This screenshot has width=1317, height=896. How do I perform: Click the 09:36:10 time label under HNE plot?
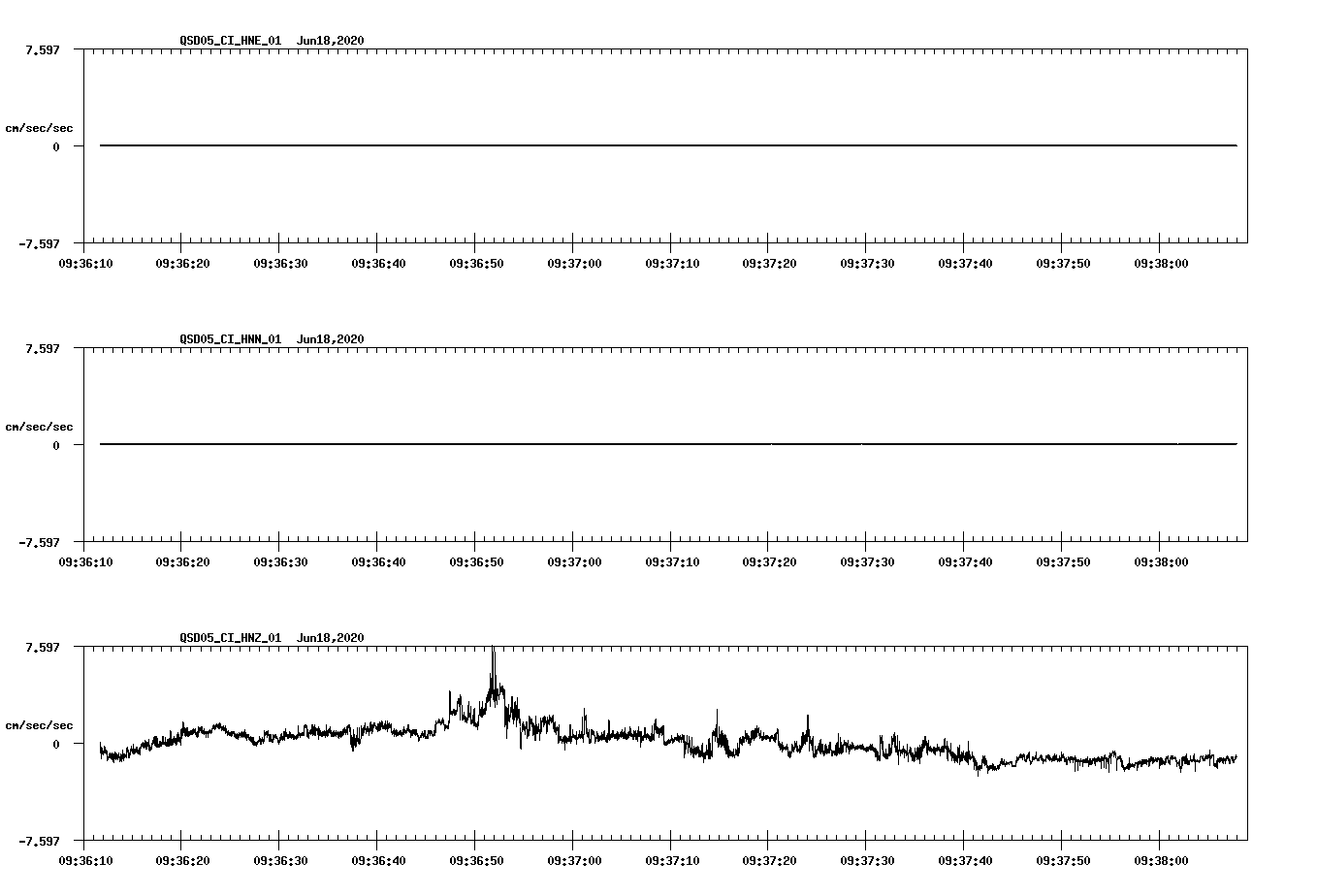[x=84, y=263]
